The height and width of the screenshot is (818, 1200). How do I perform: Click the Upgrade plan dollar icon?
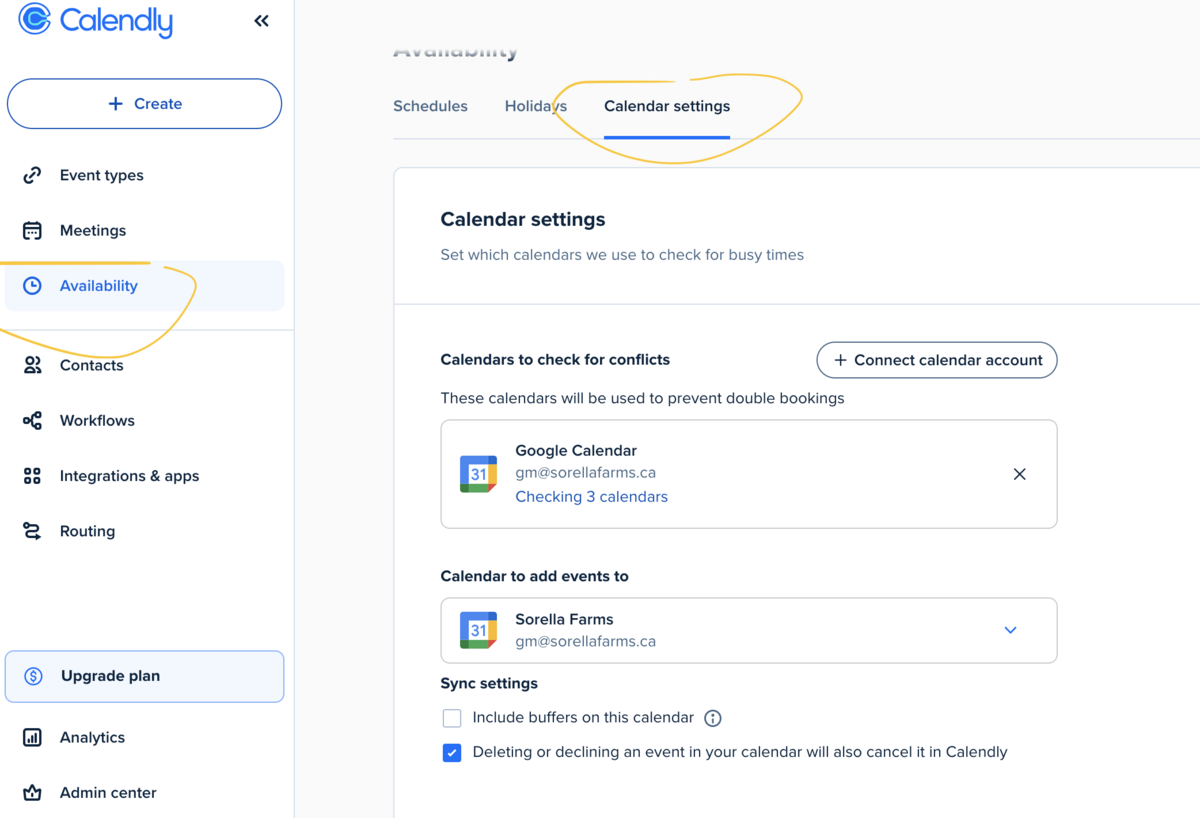click(33, 676)
